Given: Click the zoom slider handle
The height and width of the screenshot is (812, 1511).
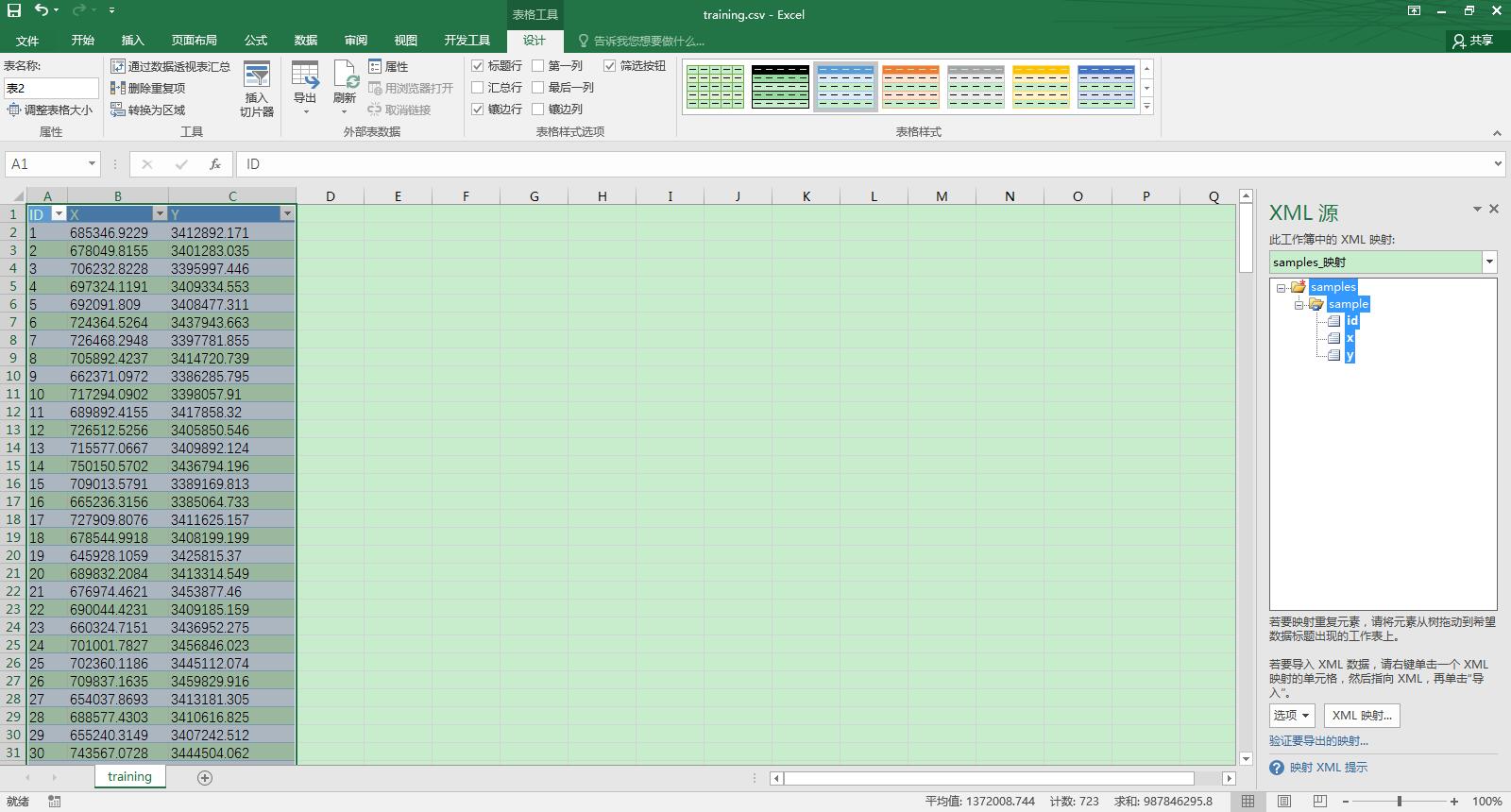Looking at the screenshot, I should click(1399, 802).
